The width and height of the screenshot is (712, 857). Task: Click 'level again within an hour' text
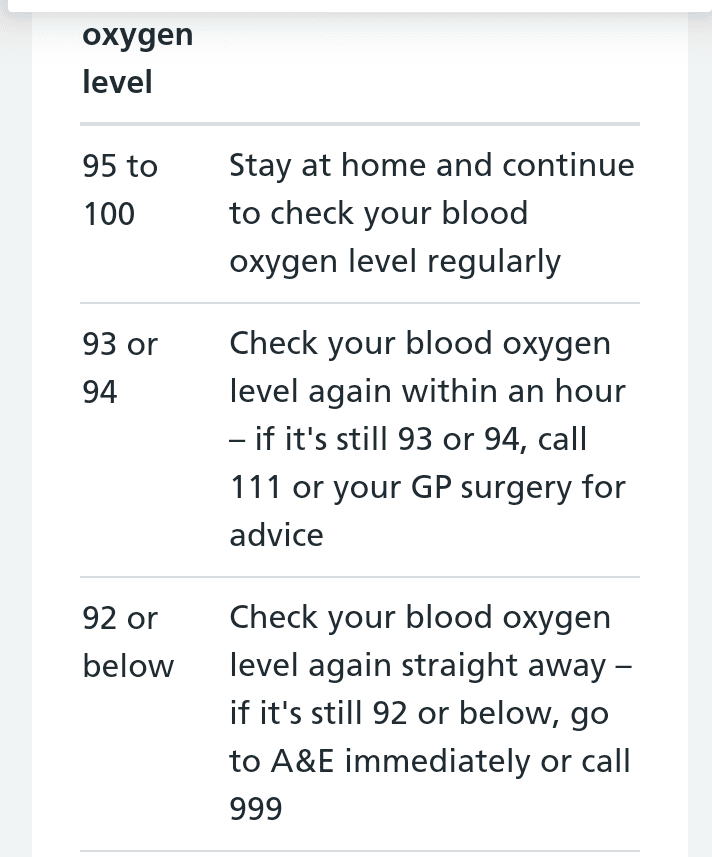tap(427, 392)
